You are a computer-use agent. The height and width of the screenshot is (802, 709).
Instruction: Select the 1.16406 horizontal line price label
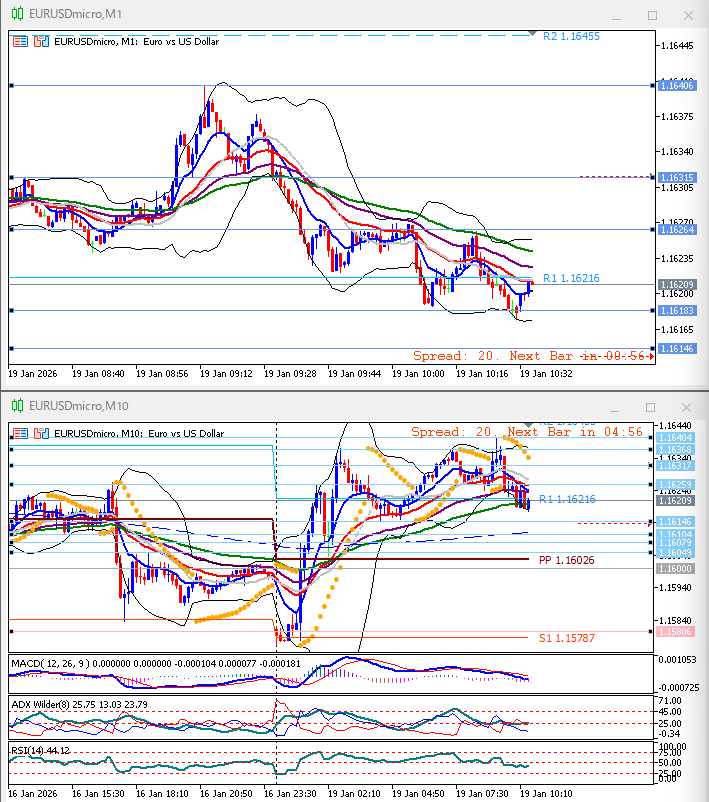point(677,86)
